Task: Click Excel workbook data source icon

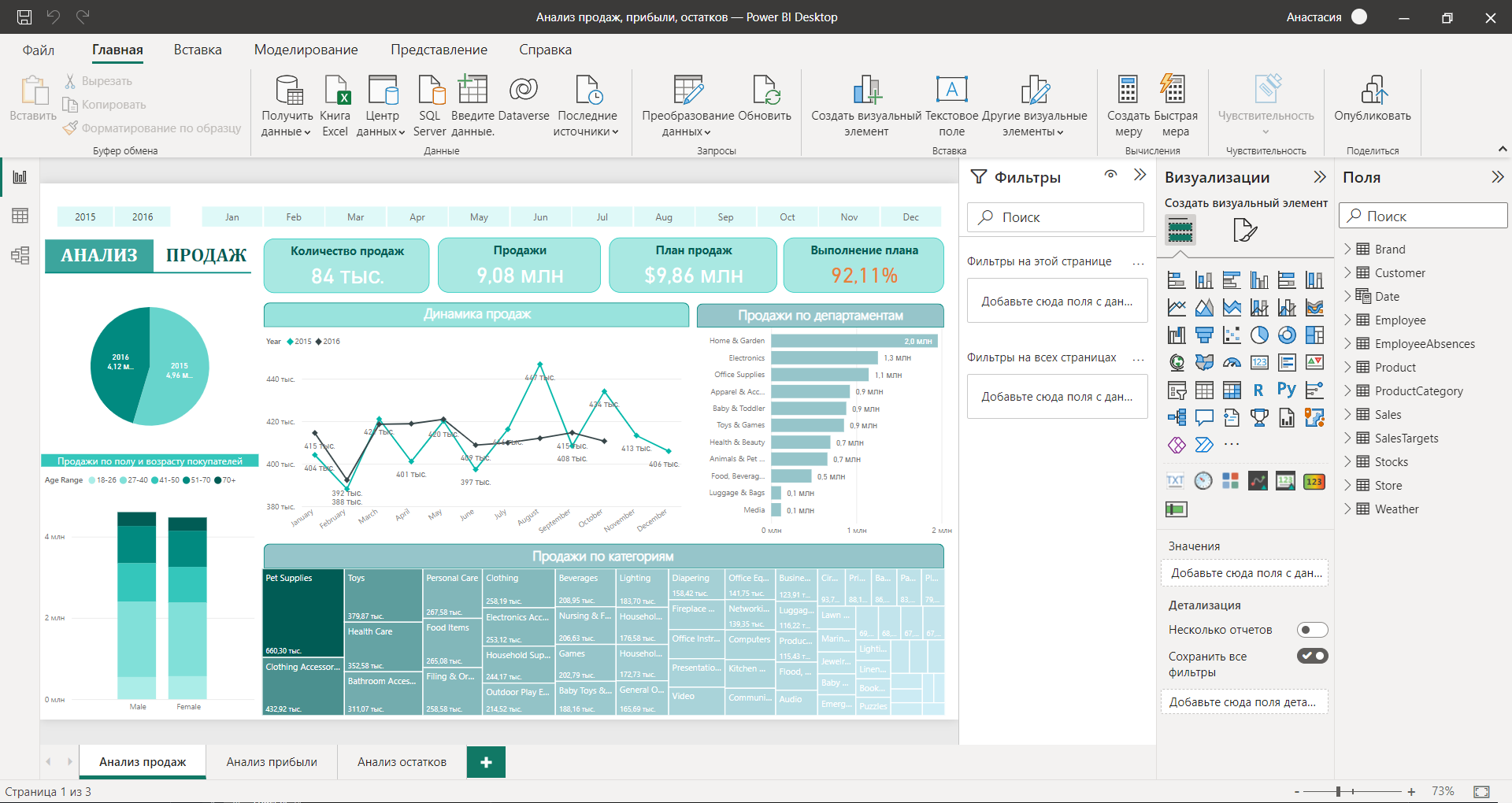Action: click(335, 106)
